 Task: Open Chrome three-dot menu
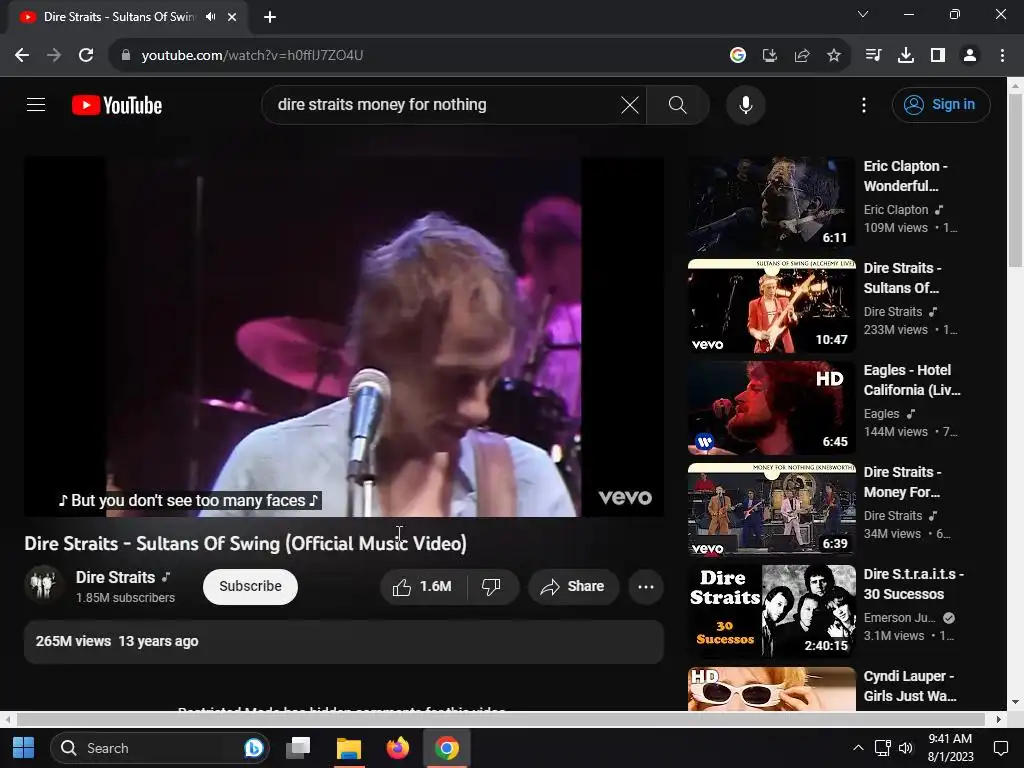1002,56
